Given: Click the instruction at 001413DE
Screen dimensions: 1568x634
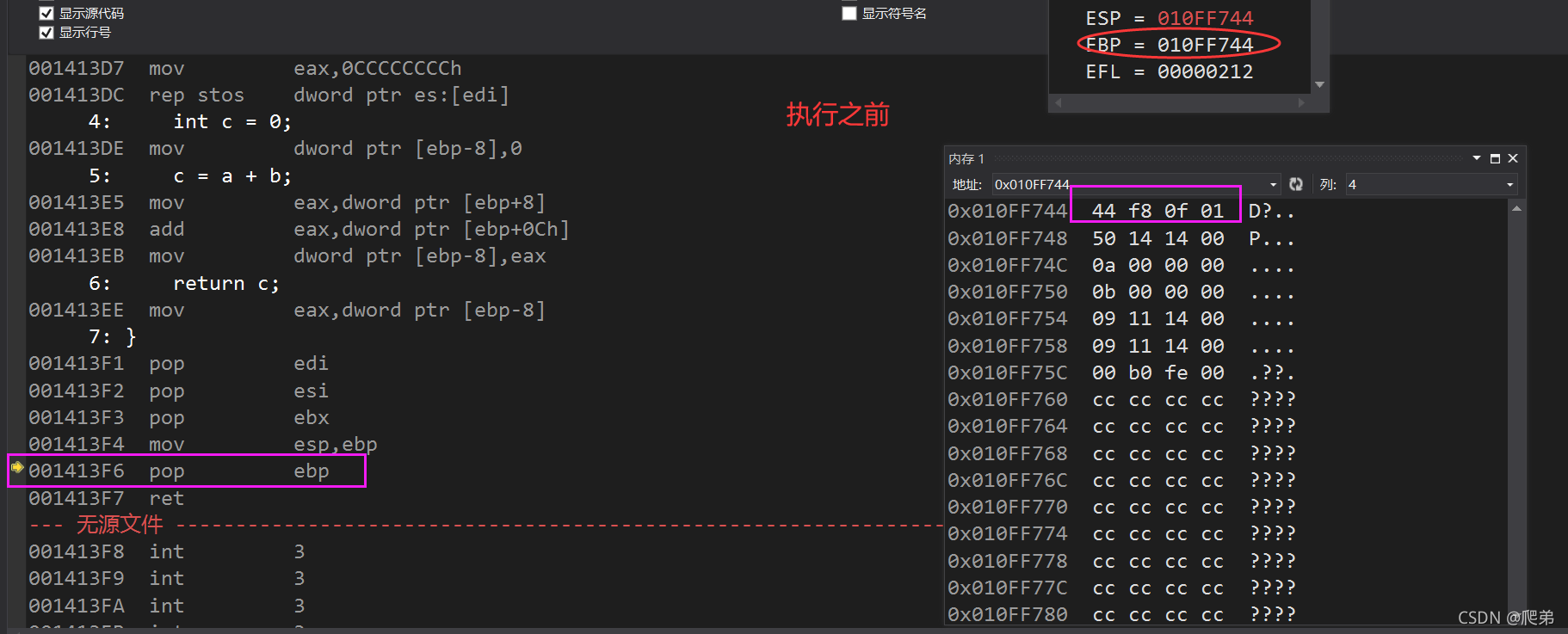Looking at the screenshot, I should coord(275,149).
